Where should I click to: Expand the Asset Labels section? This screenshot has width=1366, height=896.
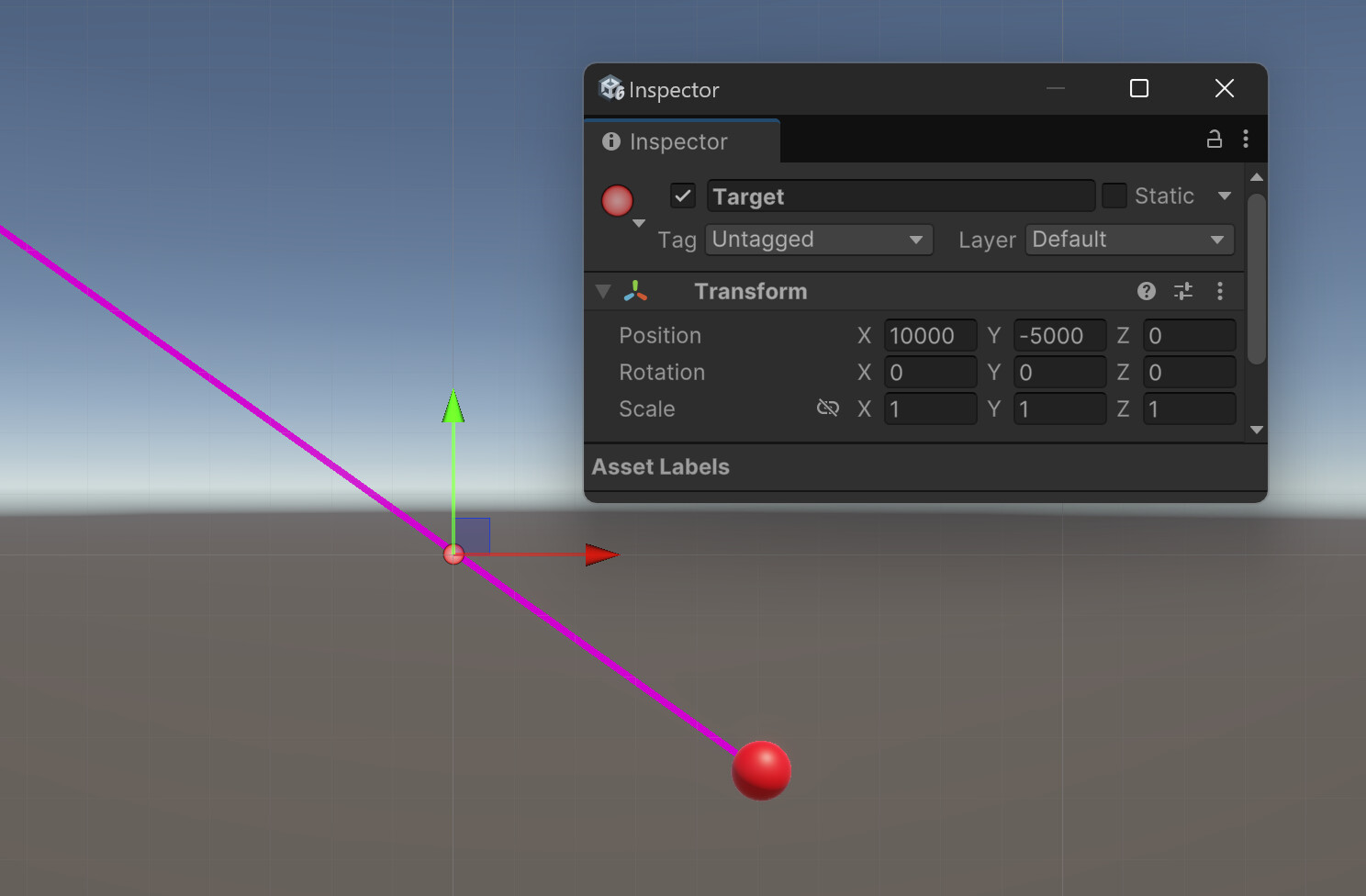coord(660,466)
